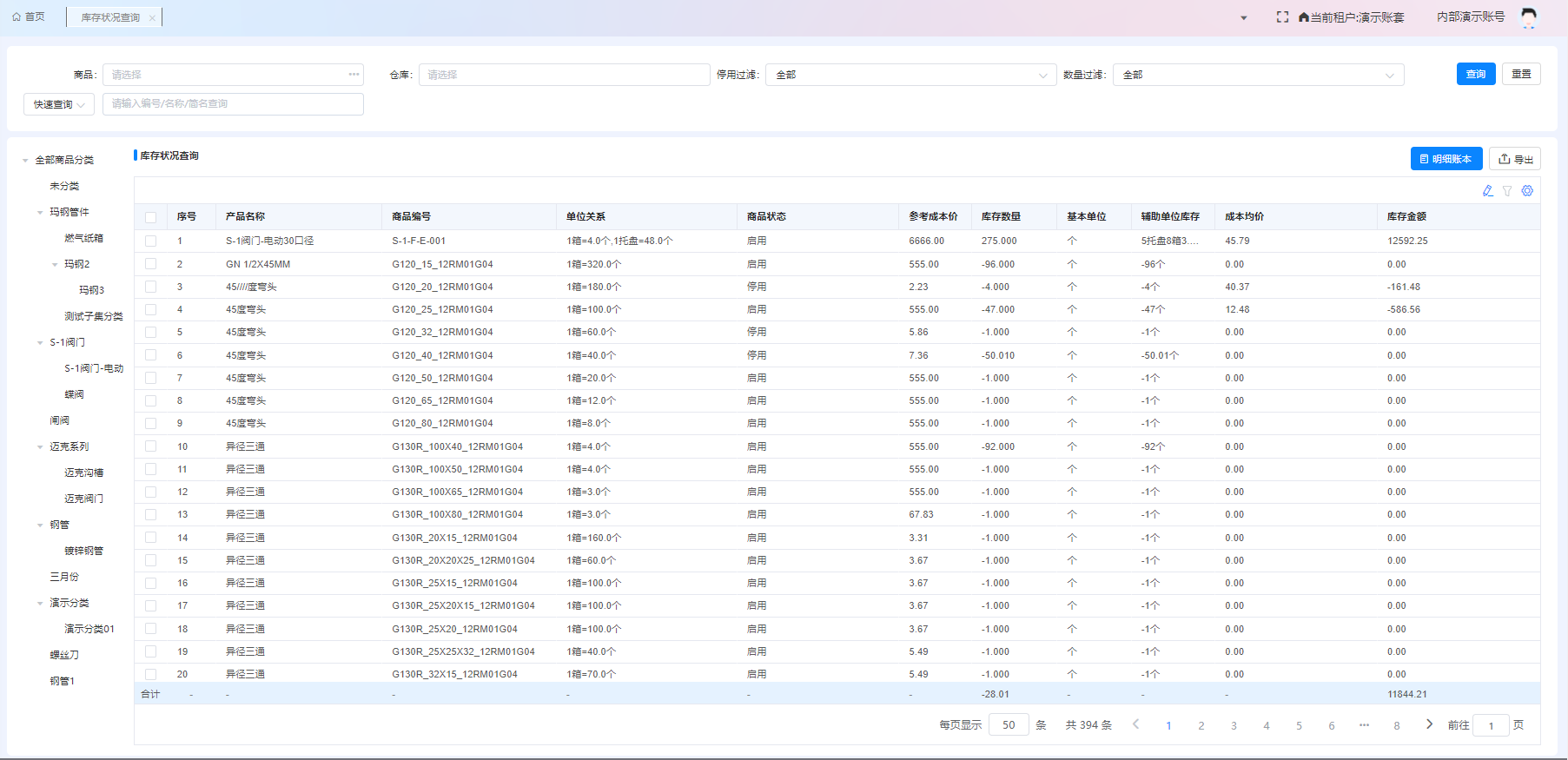This screenshot has width=1568, height=760.
Task: Click the blue 查询 search button
Action: click(1475, 75)
